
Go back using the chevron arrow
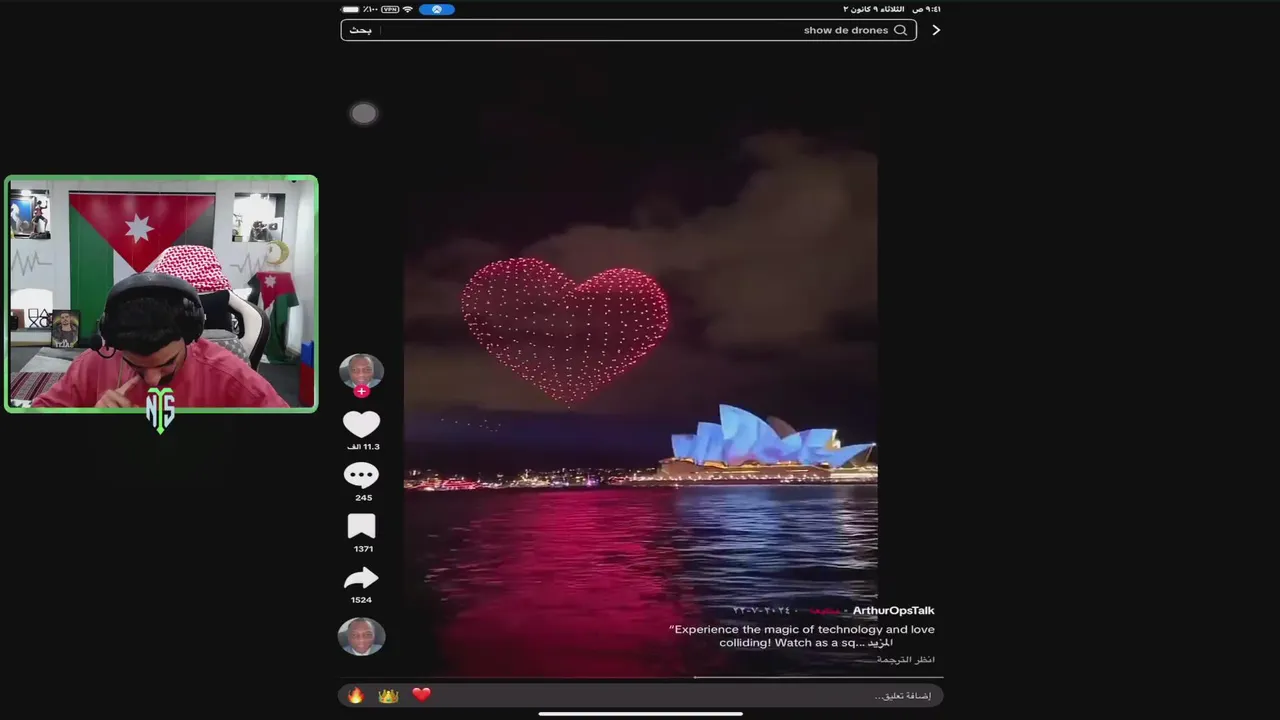(x=936, y=30)
